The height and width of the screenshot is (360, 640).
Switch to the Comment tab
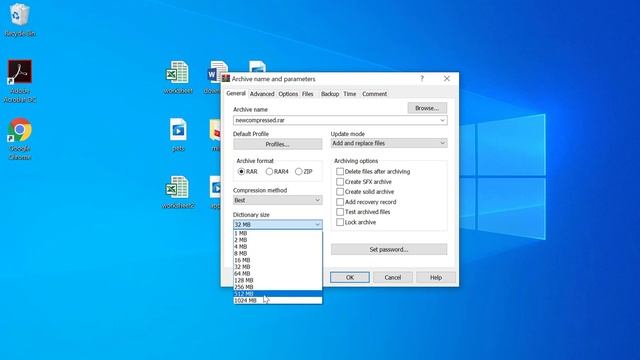tap(374, 94)
